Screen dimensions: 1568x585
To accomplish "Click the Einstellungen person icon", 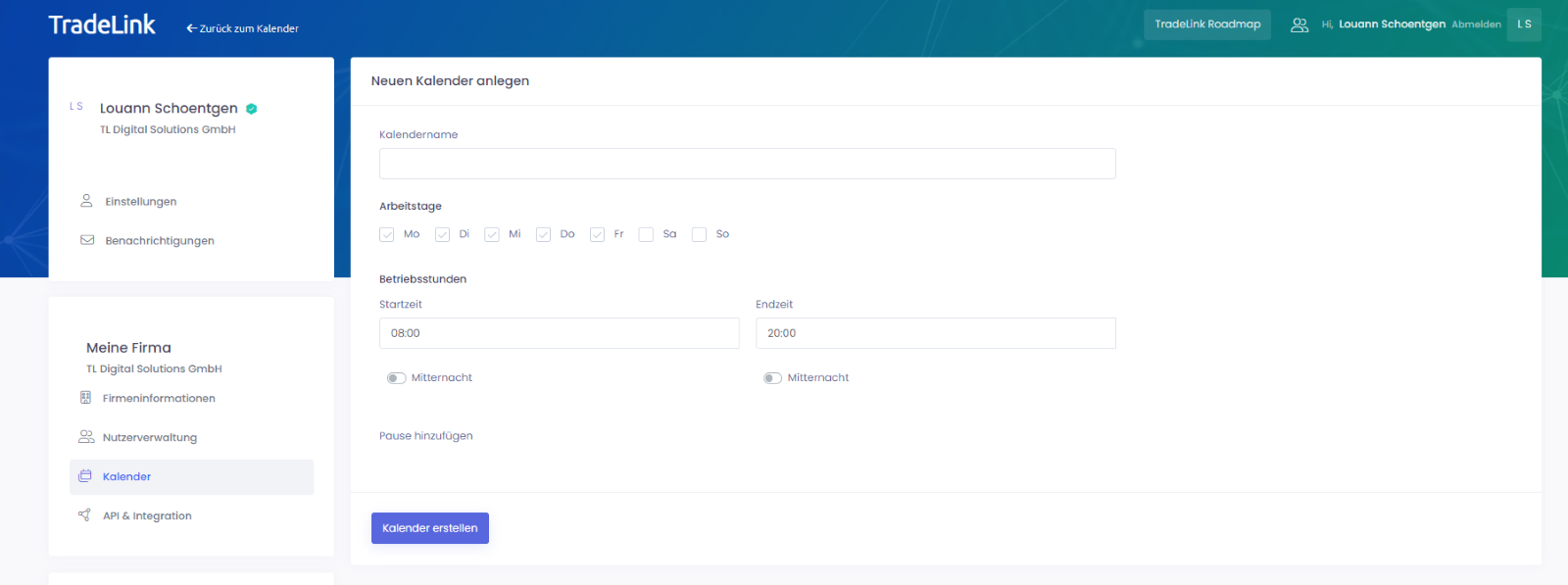I will pos(86,201).
